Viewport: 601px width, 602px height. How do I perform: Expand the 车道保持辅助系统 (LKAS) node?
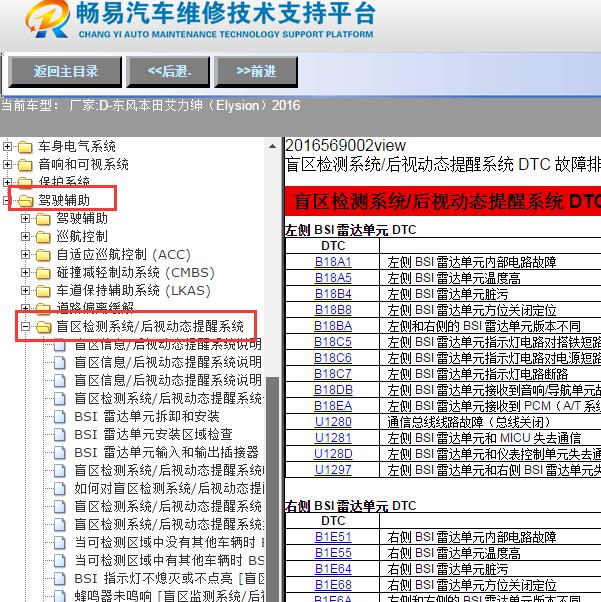click(x=25, y=291)
